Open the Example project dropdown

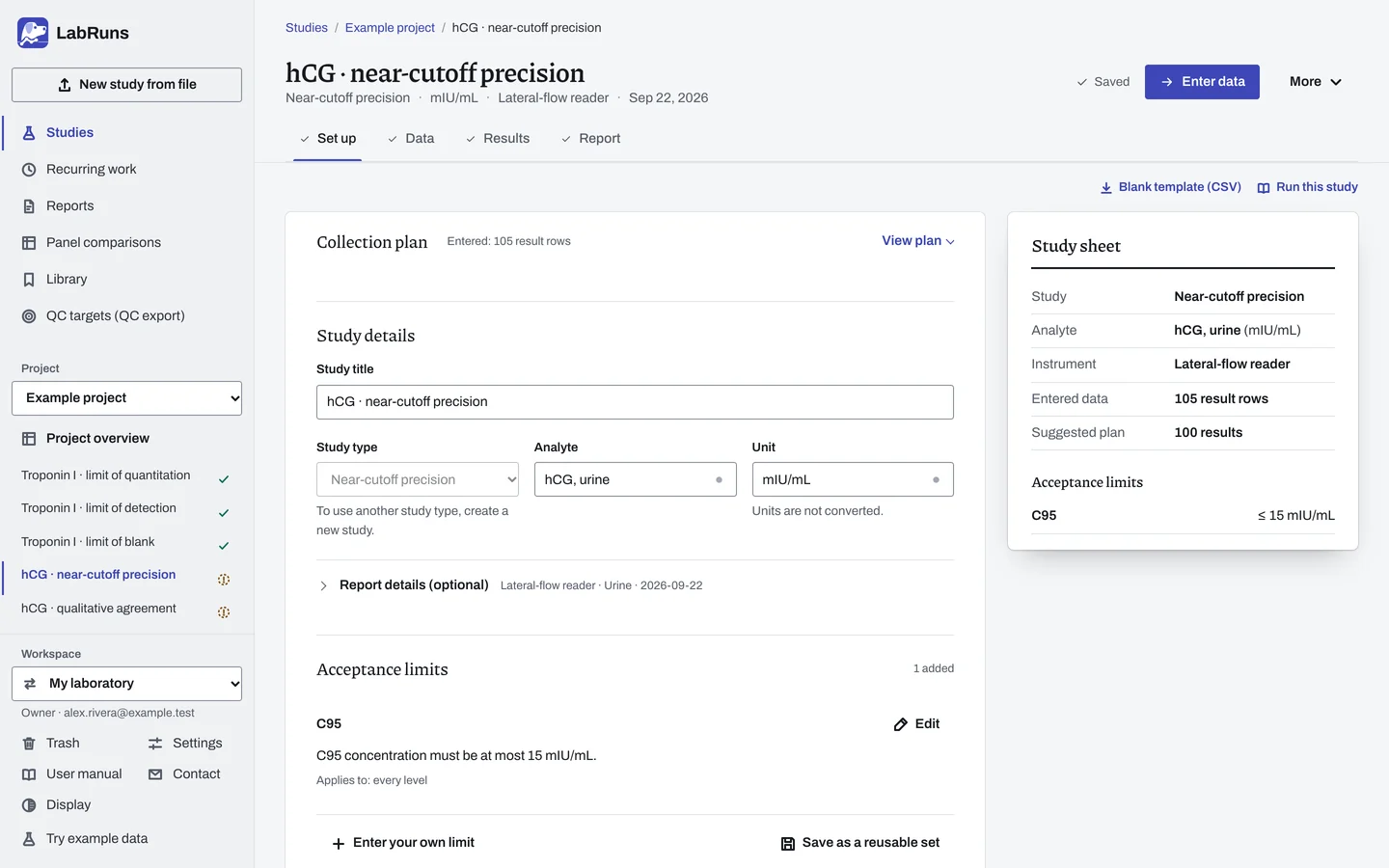click(126, 398)
